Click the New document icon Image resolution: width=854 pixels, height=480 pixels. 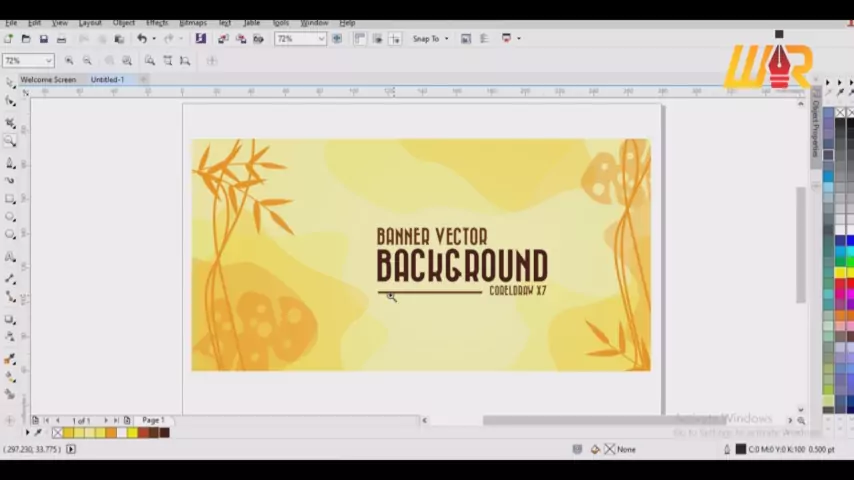[9, 39]
